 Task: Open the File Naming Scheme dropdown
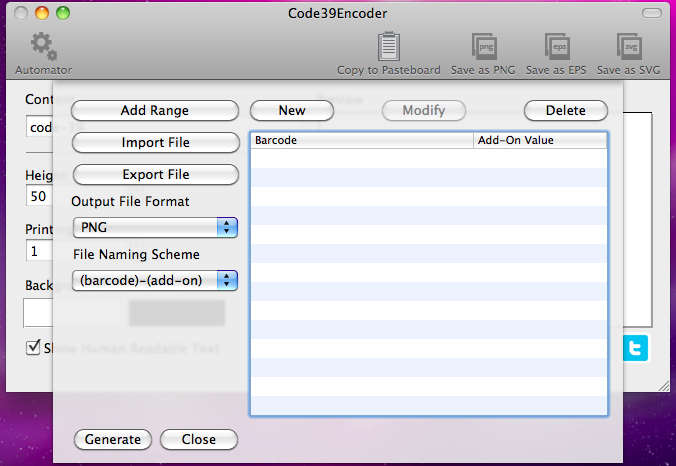tap(155, 280)
